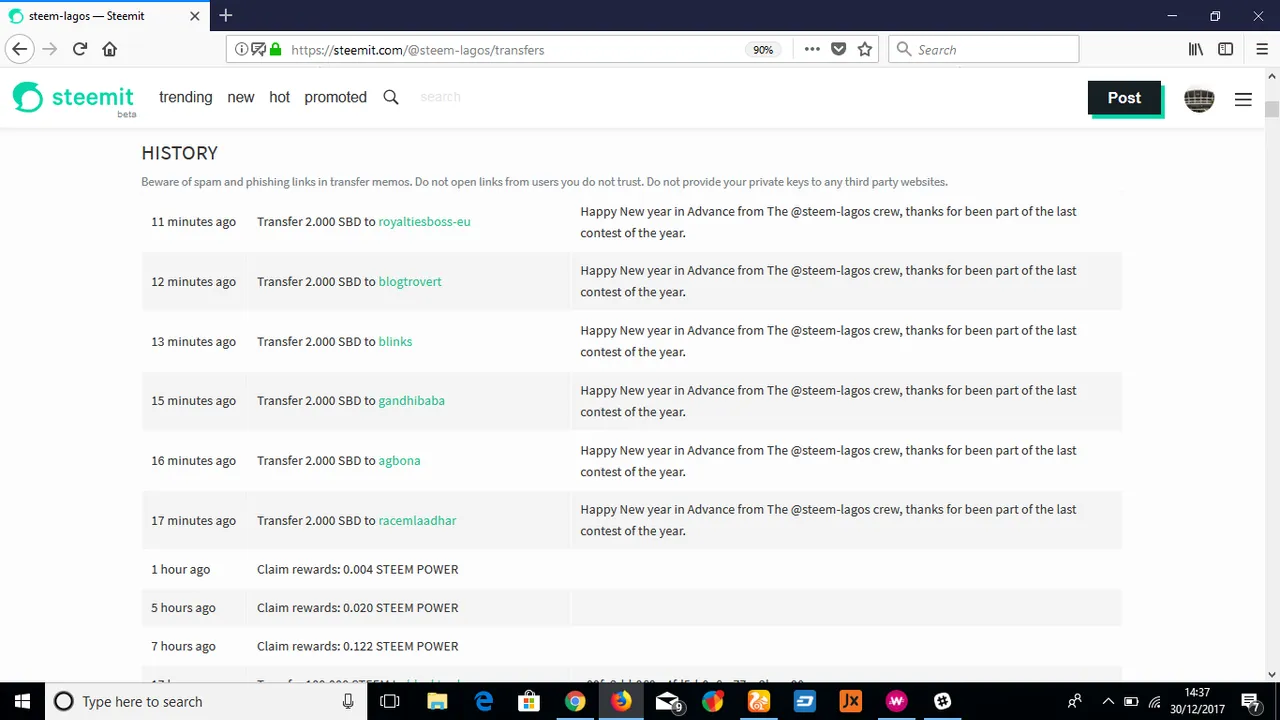The image size is (1280, 720).
Task: Open the blinks profile link
Action: [395, 342]
